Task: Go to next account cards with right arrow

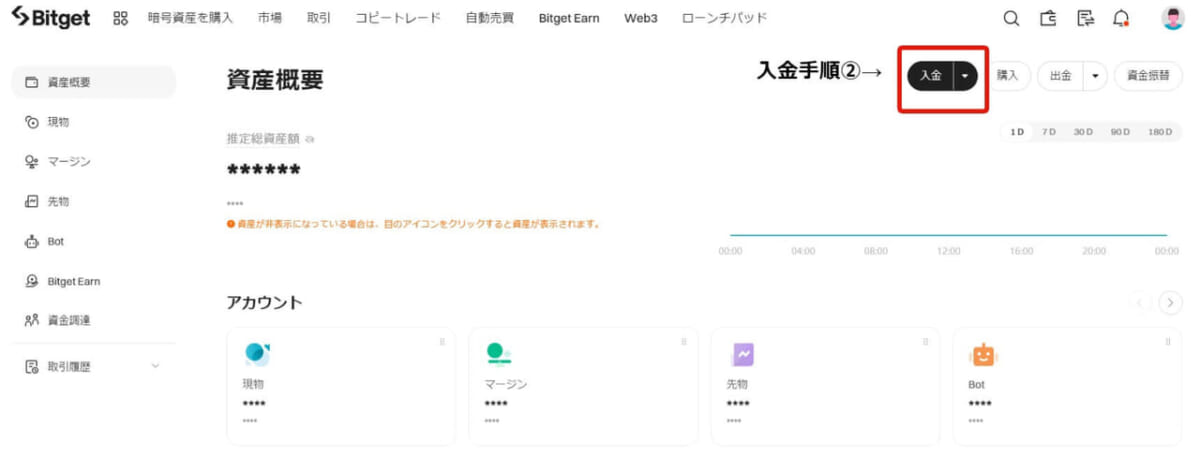Action: [1171, 303]
